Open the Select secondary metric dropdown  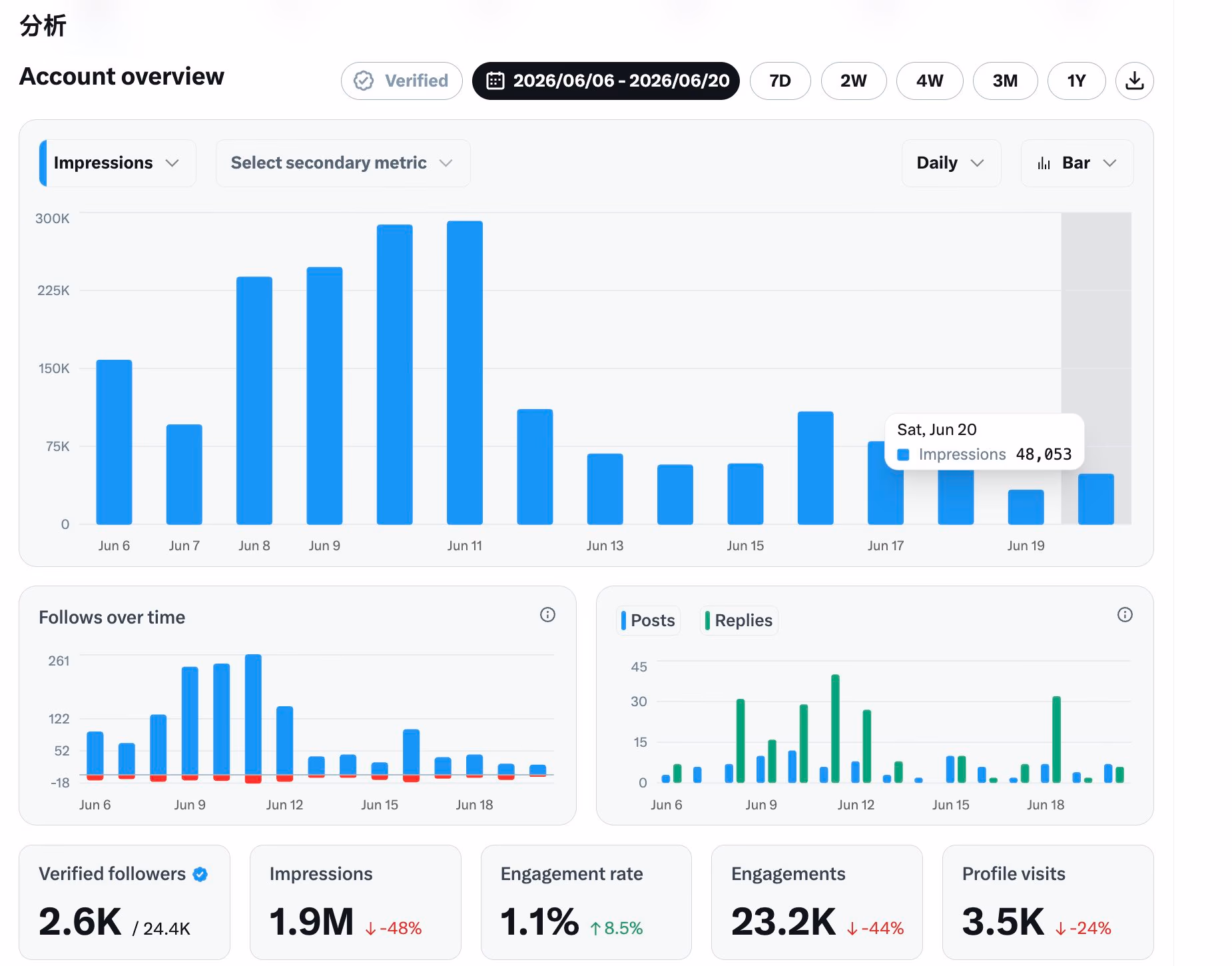coord(343,163)
